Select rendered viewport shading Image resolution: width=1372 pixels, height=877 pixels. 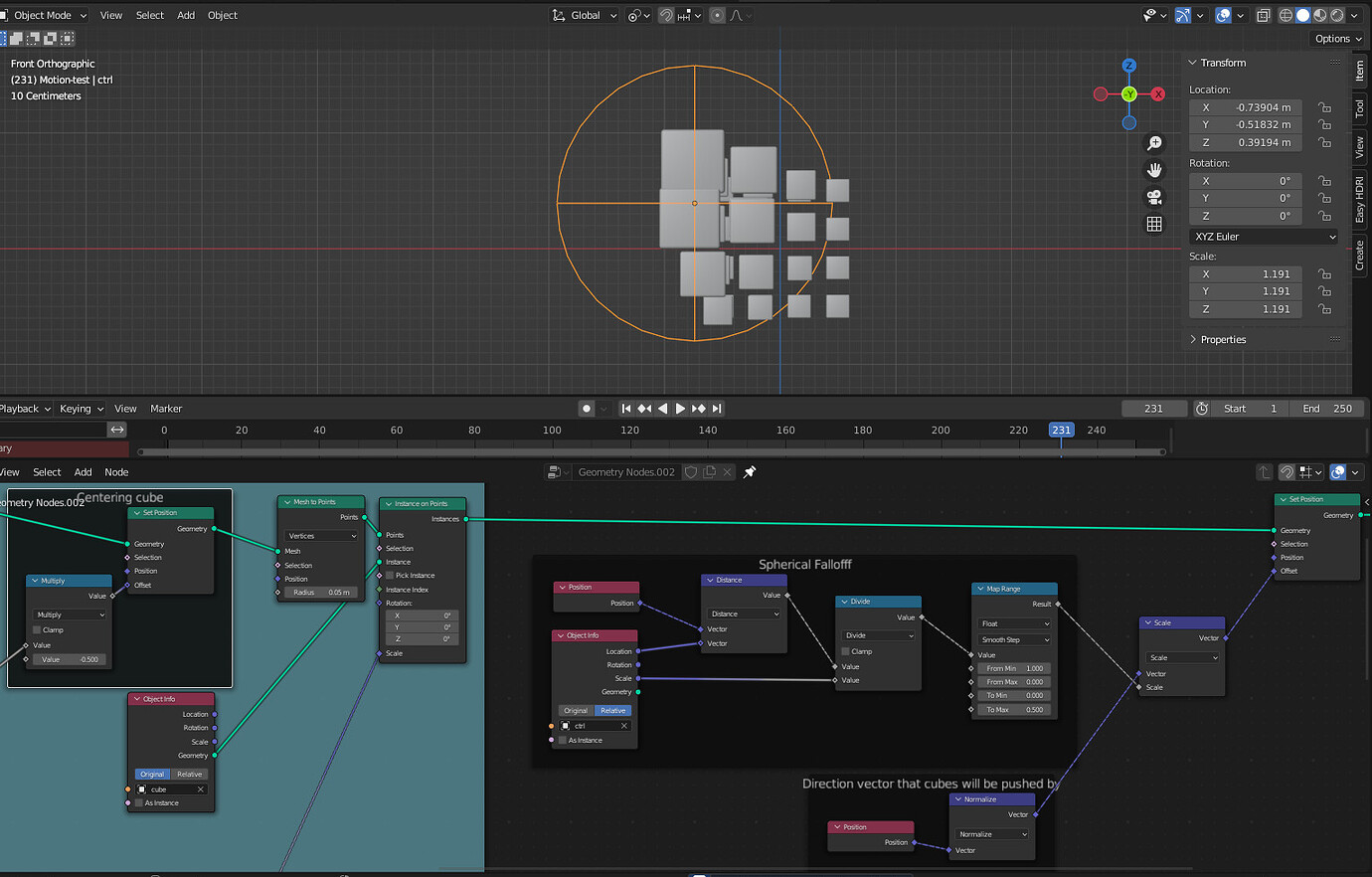(1337, 15)
